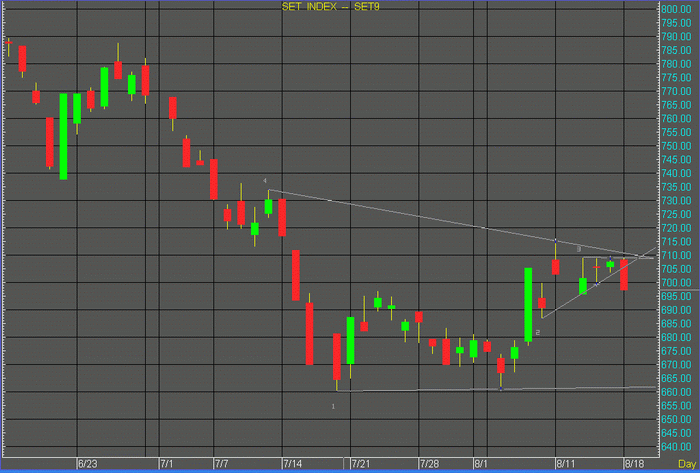700x473 pixels.
Task: Click the 745.00 price level
Action: pos(676,160)
